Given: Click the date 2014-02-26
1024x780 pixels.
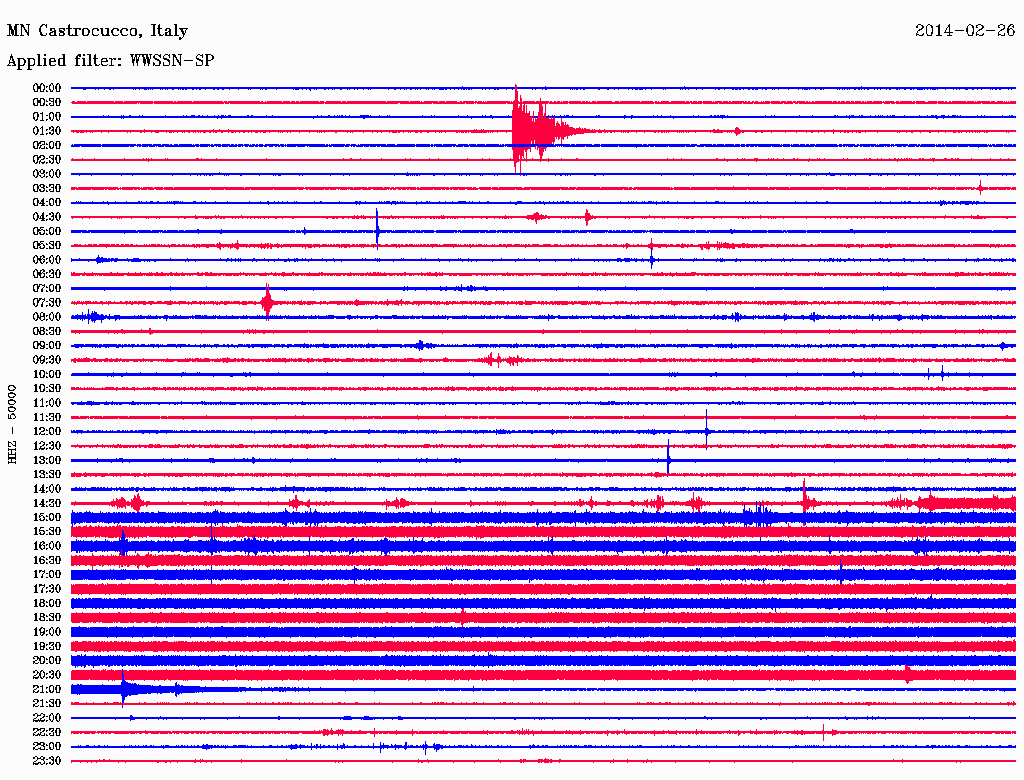Looking at the screenshot, I should (965, 30).
